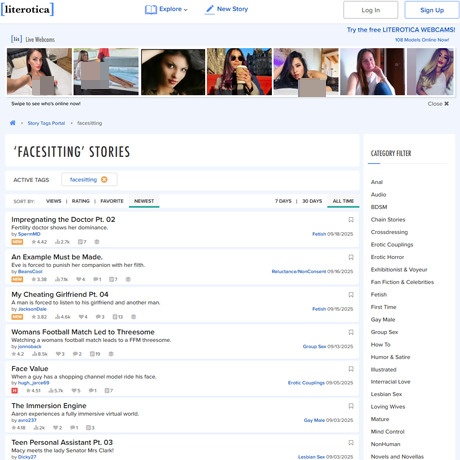Screen dimensions: 460x460
Task: Open story An Example Must be Made
Action: coord(57,257)
